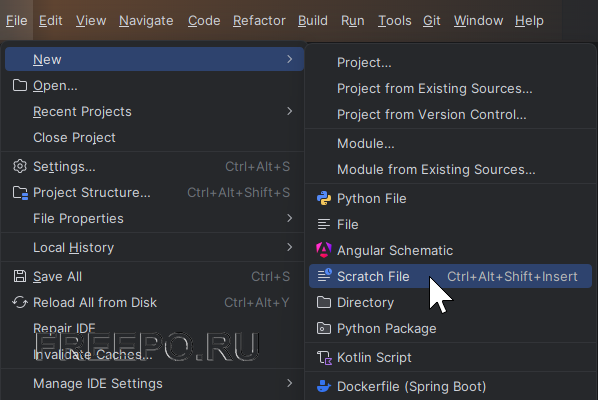The height and width of the screenshot is (400, 598).
Task: Select File Properties entry
Action: coord(154,218)
